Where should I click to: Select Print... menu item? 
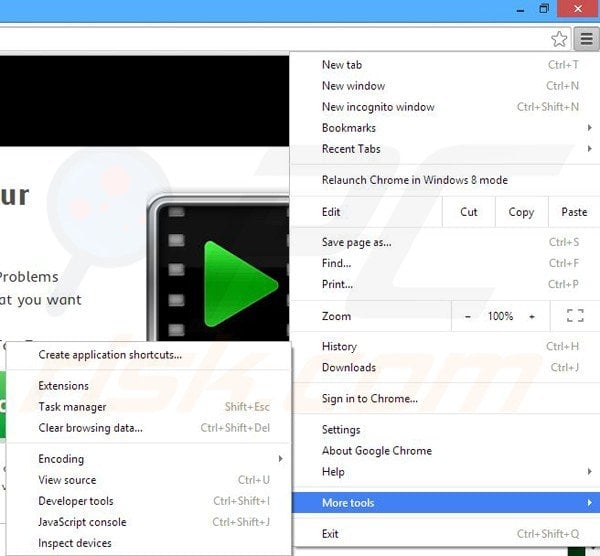point(446,284)
